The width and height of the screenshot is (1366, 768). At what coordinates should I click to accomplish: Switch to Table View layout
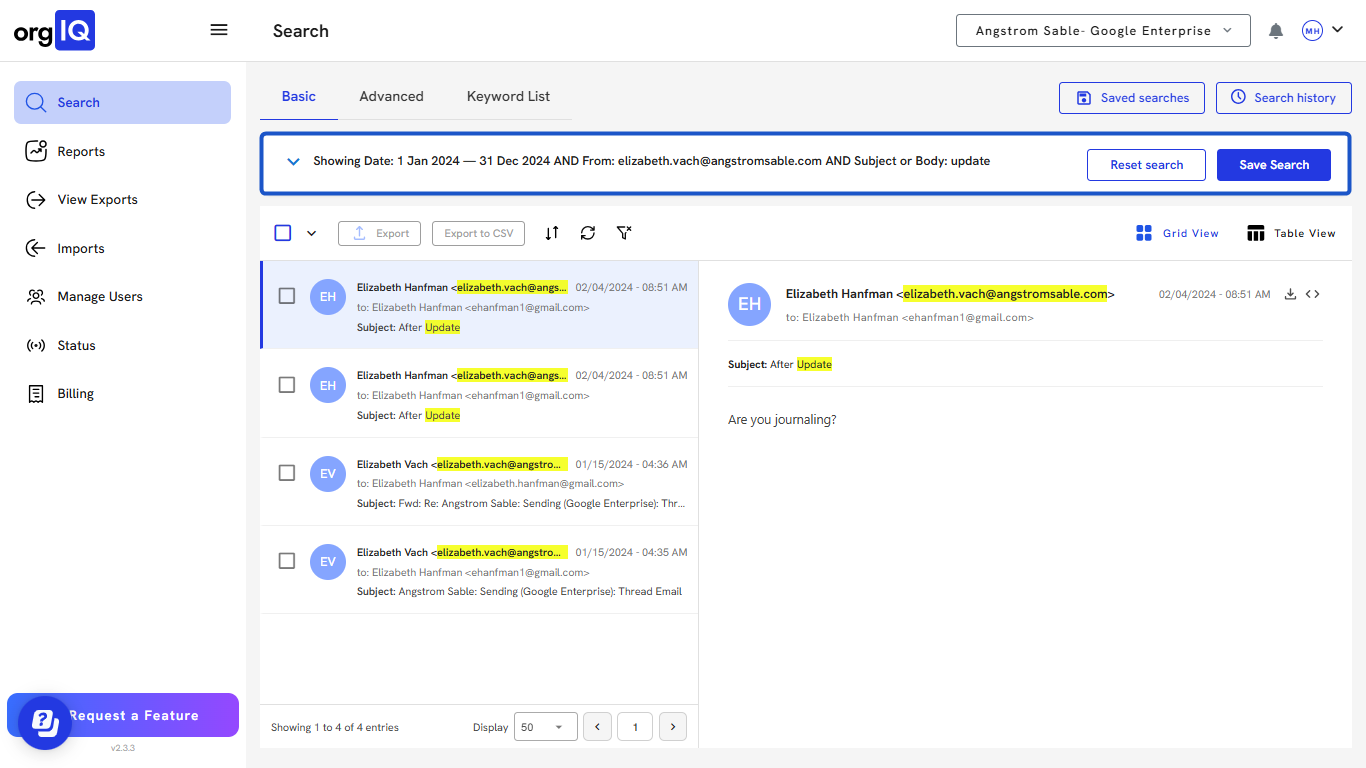(x=1291, y=233)
